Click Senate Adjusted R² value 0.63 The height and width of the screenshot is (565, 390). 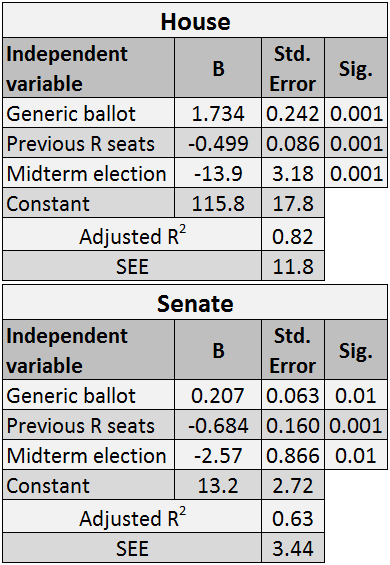click(x=293, y=517)
